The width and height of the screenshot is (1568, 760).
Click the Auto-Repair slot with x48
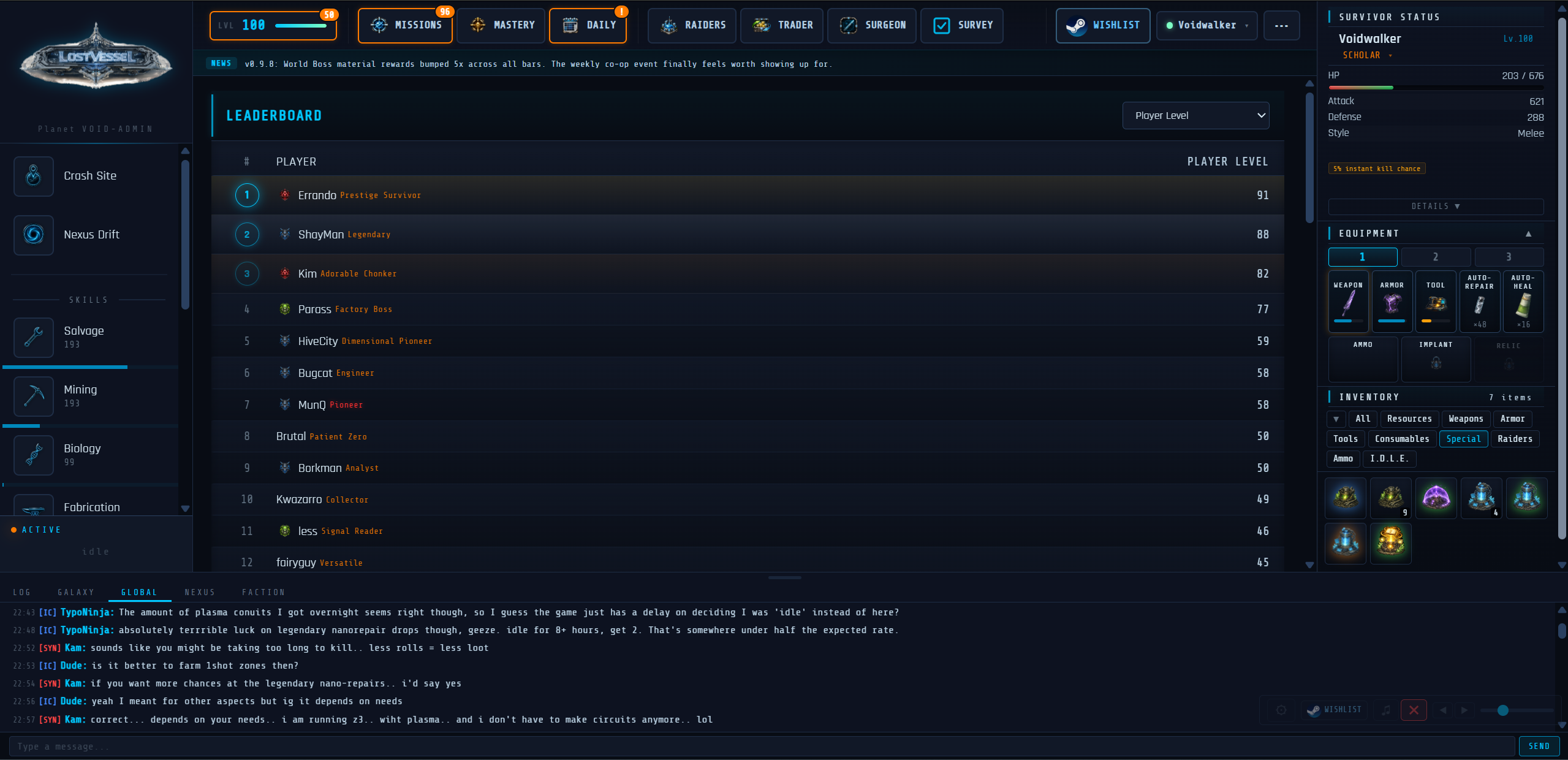tap(1479, 301)
